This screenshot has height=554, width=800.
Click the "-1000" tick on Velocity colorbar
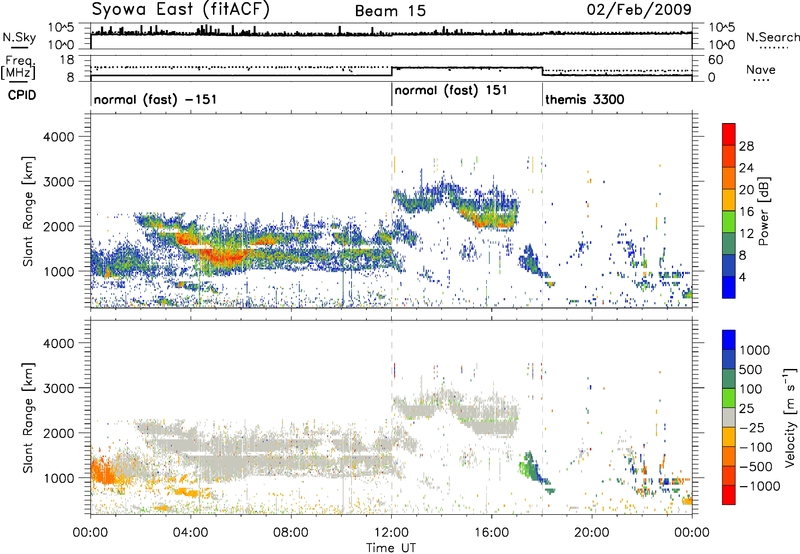[760, 486]
